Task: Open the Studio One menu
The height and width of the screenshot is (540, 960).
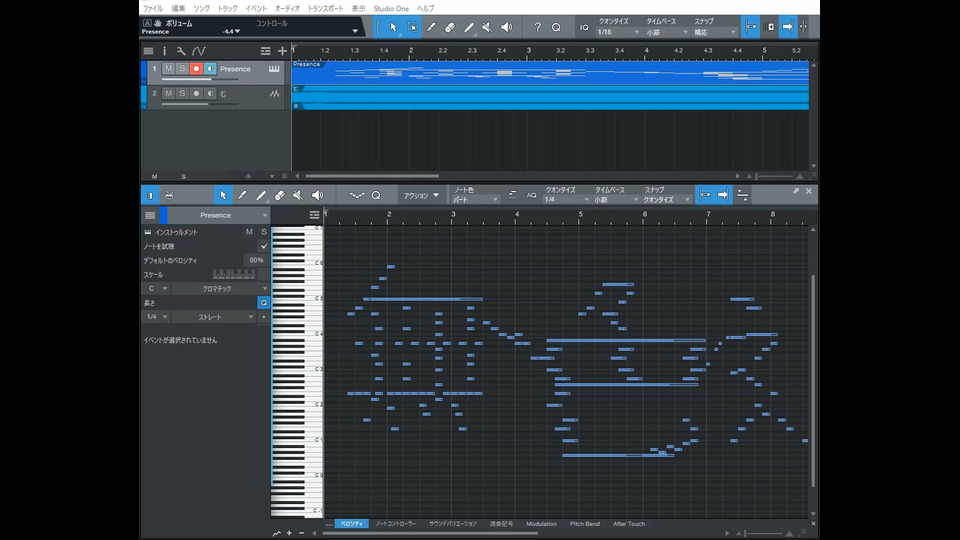Action: (x=391, y=9)
